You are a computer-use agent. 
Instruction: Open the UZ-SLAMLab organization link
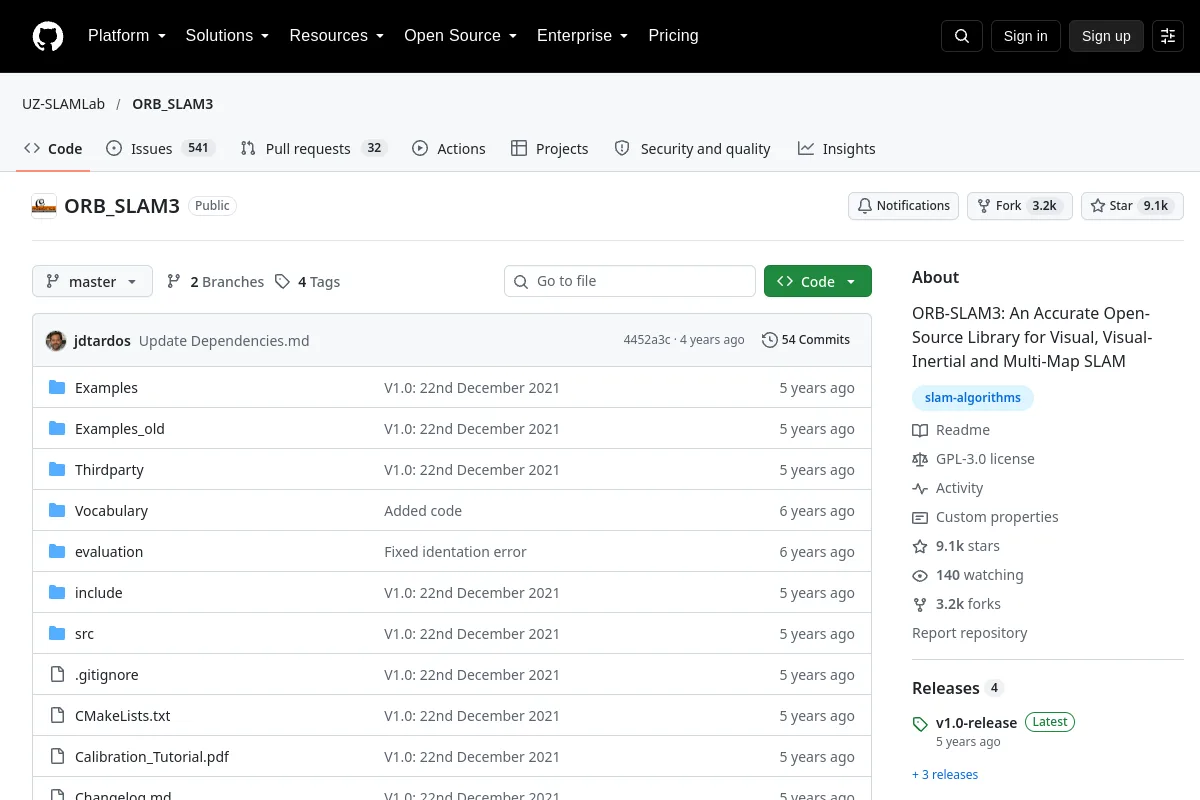pos(63,104)
